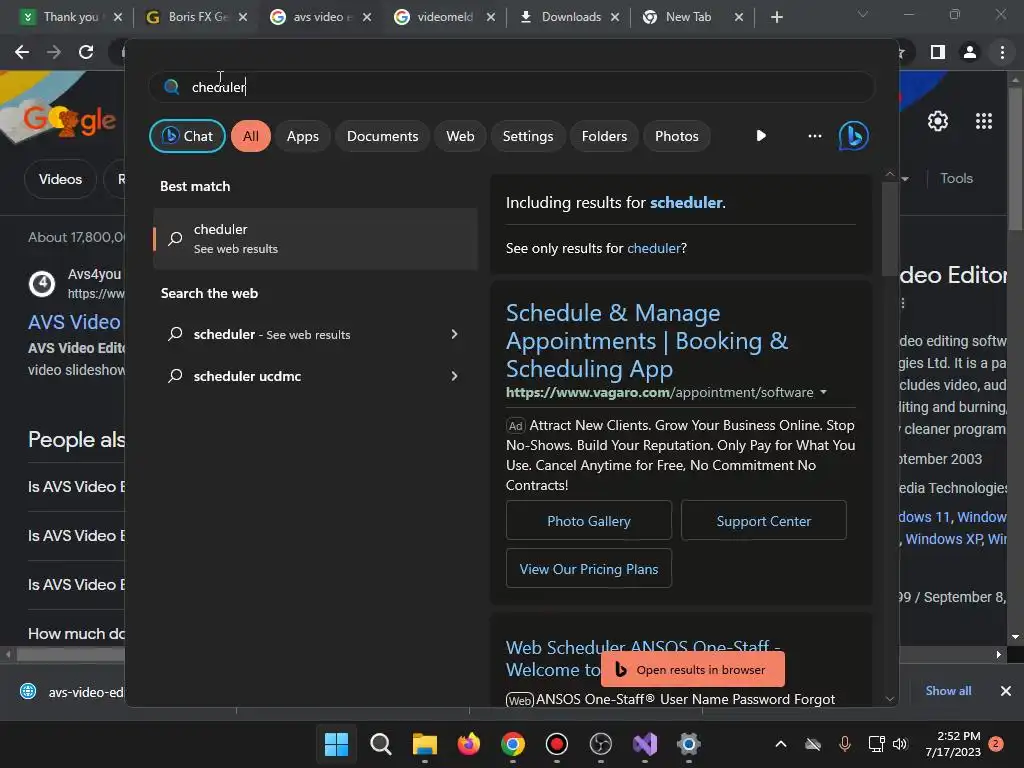Click 'Open results in browser' button
The height and width of the screenshot is (768, 1024).
(692, 669)
